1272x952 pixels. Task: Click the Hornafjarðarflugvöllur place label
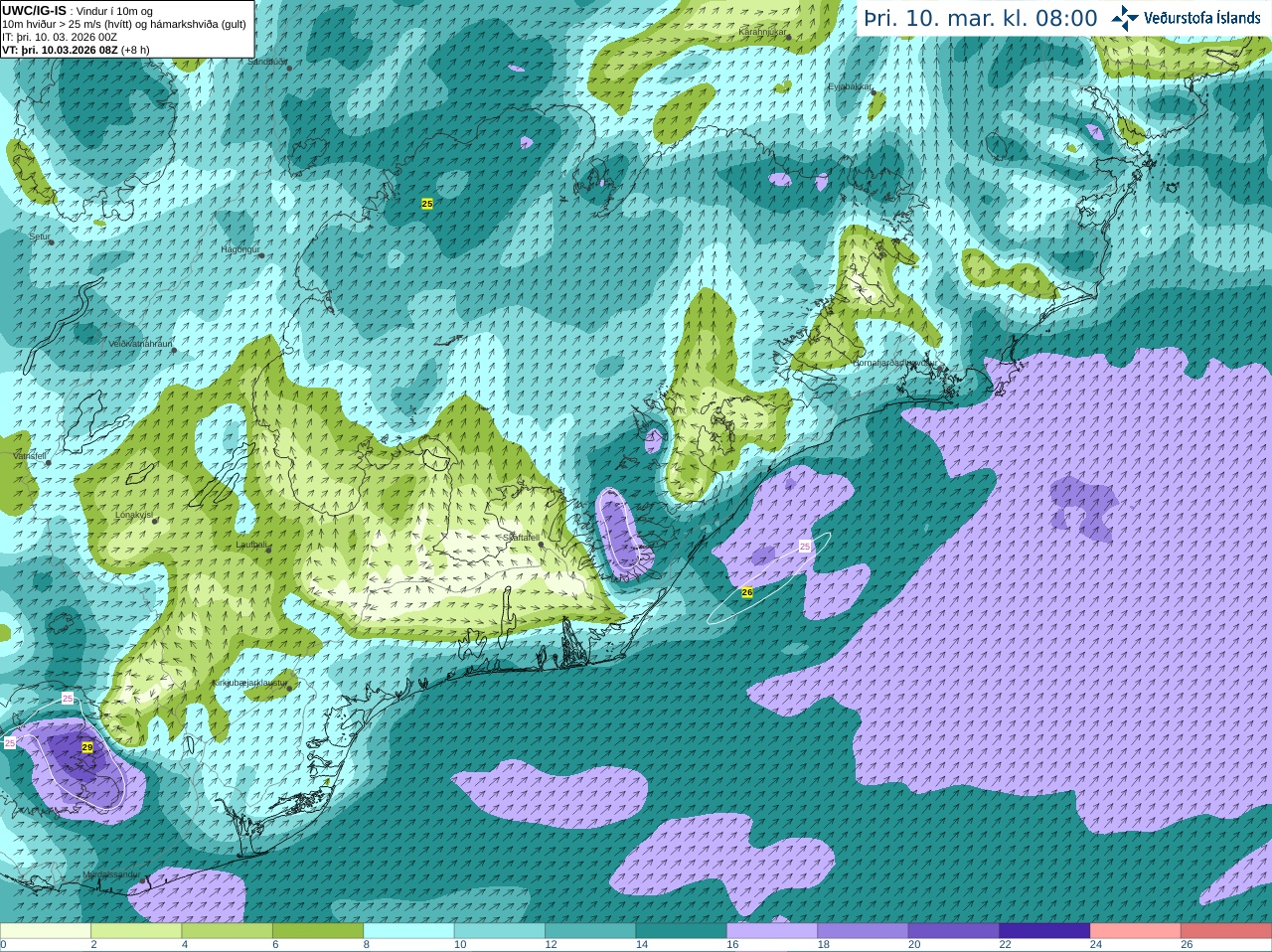coord(894,363)
